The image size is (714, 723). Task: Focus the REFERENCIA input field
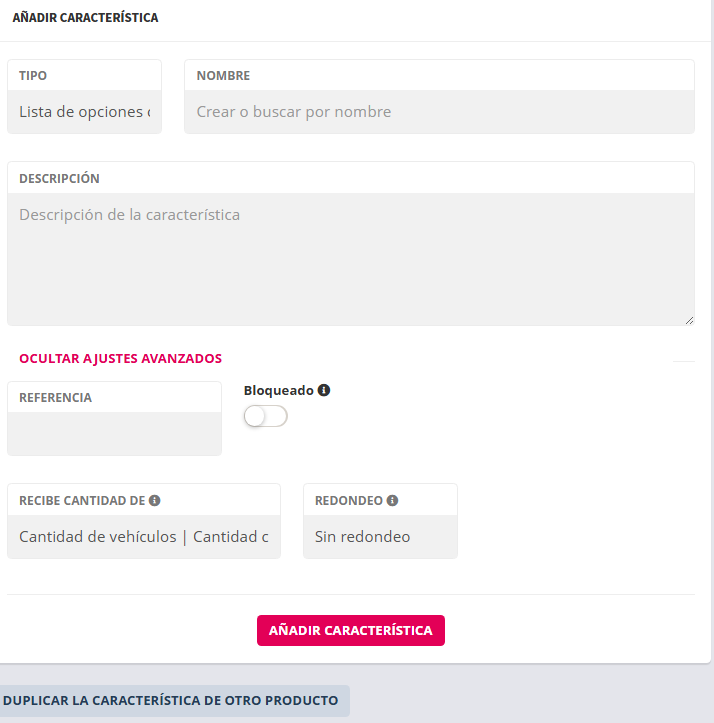[x=114, y=434]
